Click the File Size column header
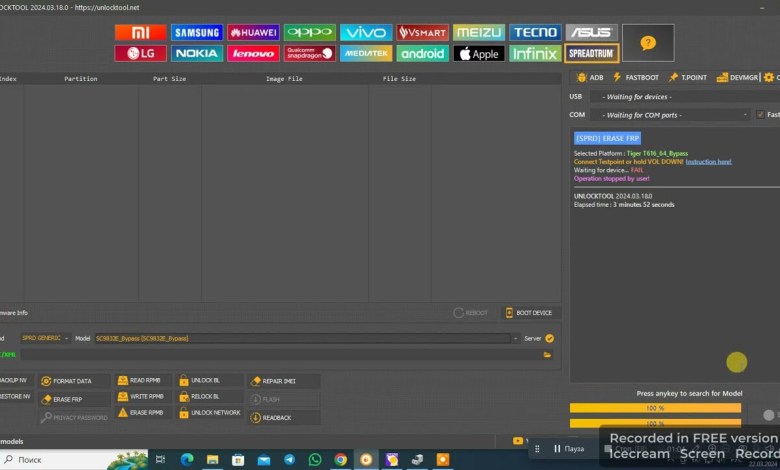This screenshot has height=470, width=780. pos(399,79)
